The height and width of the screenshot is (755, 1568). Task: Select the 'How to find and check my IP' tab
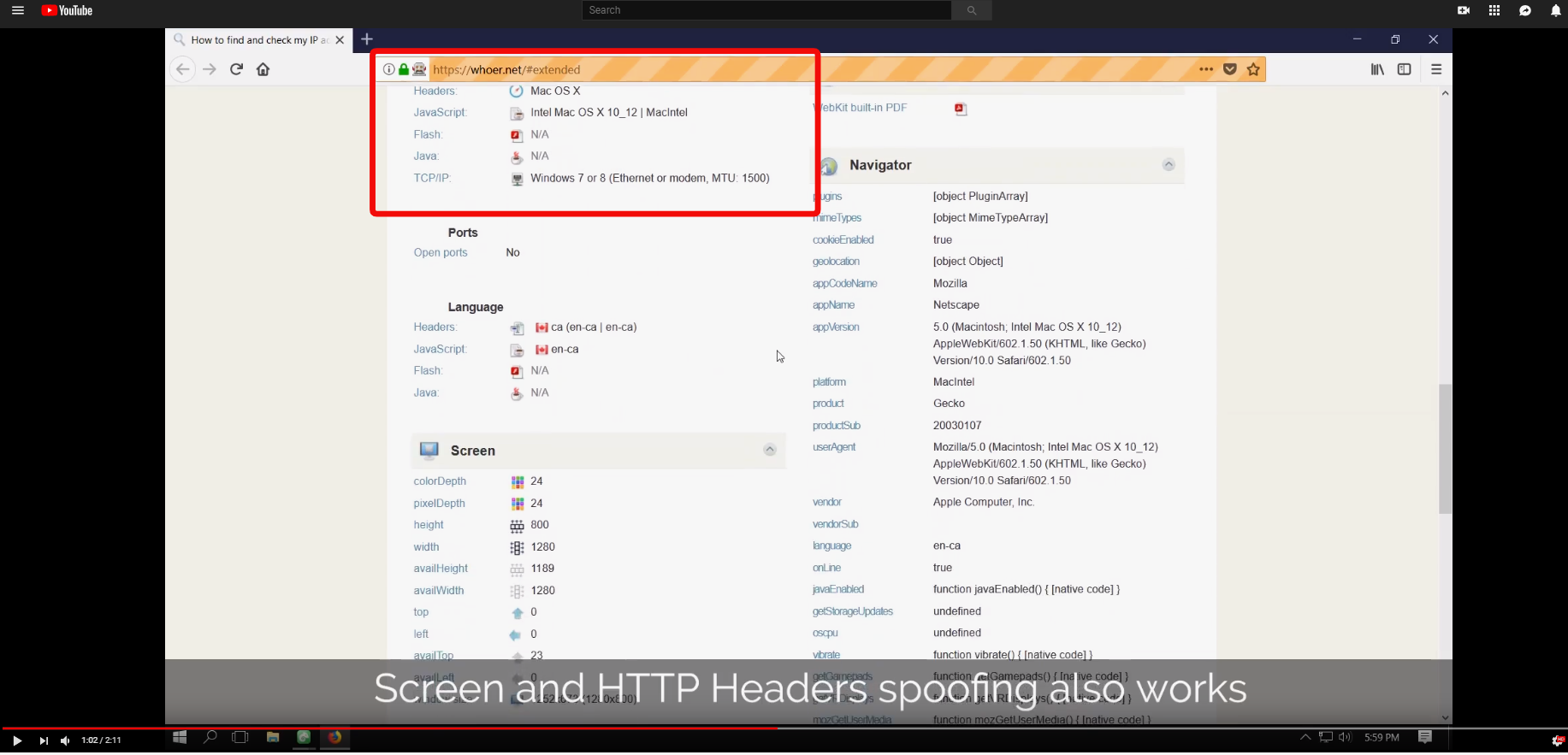[x=258, y=39]
